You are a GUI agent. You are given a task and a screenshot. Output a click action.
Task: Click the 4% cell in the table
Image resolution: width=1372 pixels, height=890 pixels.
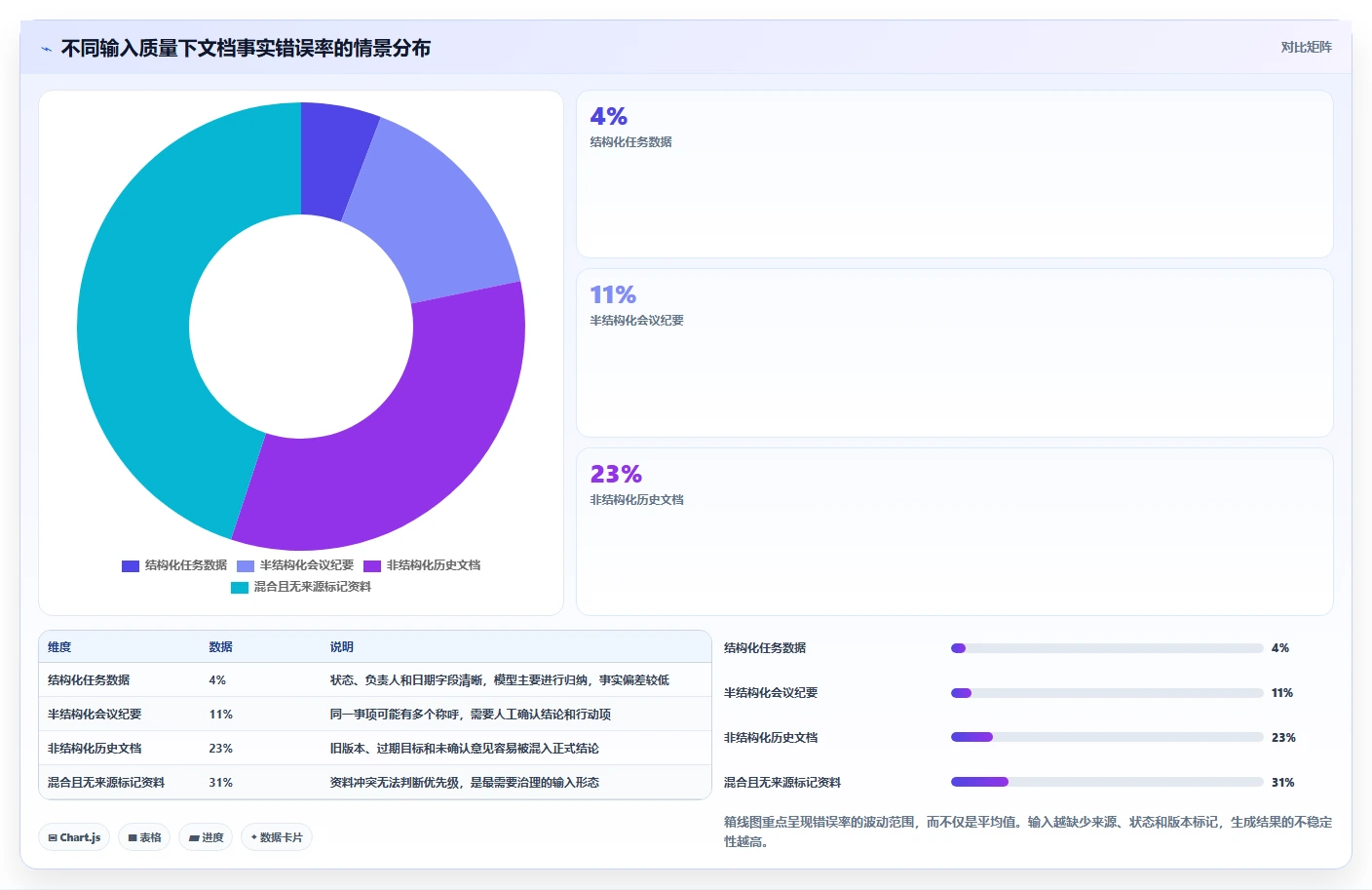[217, 680]
